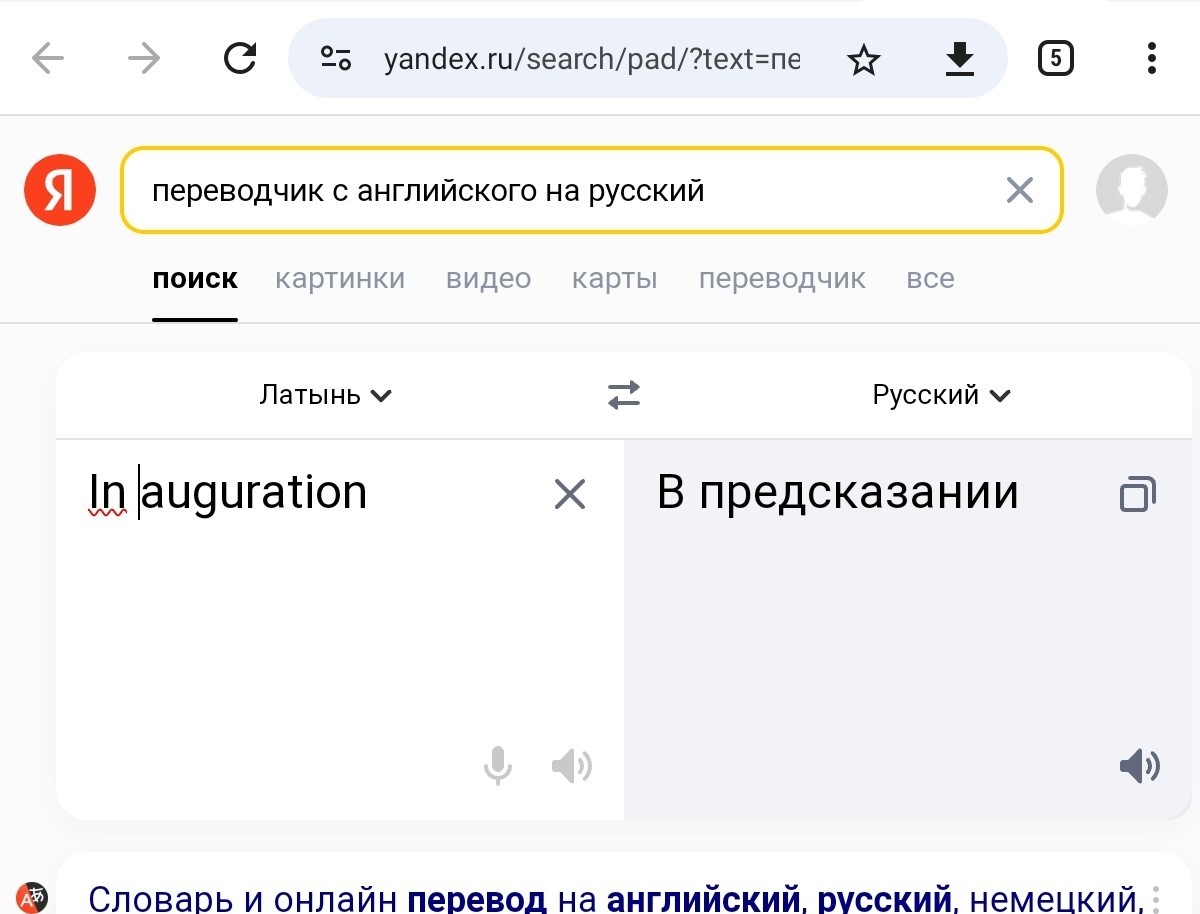Open the tab switcher showing 5 tabs
Image resolution: width=1200 pixels, height=914 pixels.
1056,59
